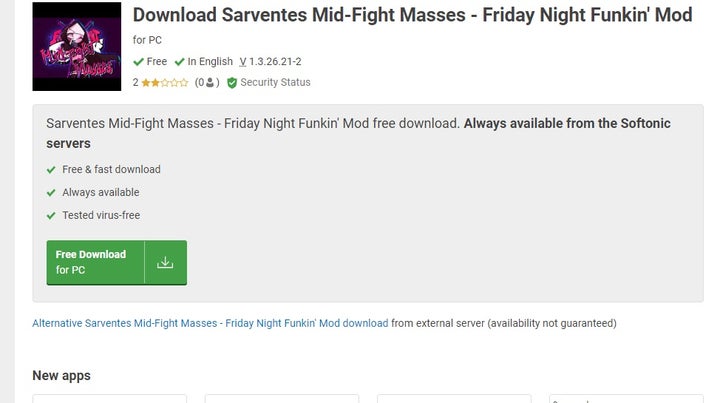
Task: Open the third card under New apps
Action: point(455,398)
